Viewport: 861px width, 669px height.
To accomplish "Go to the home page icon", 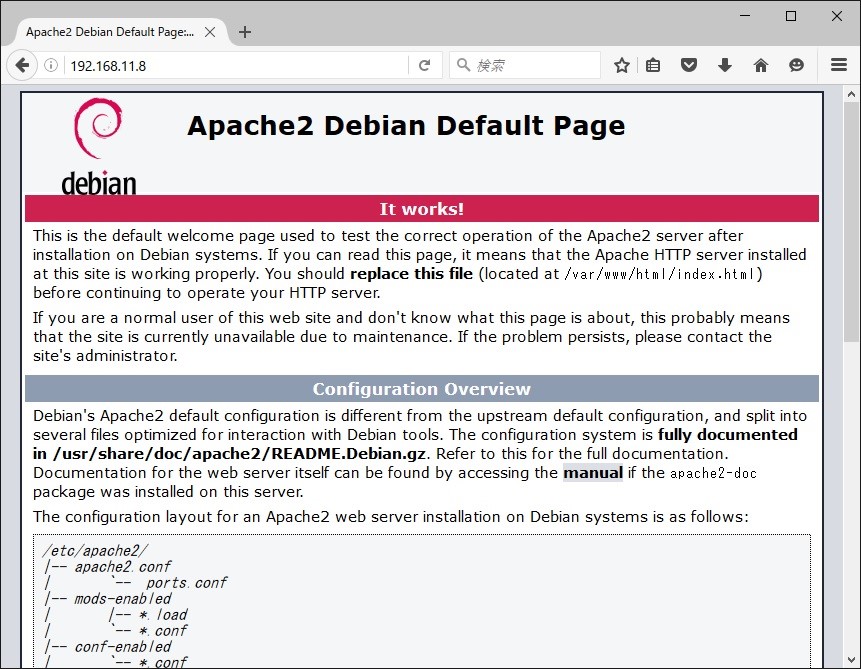I will tap(761, 65).
